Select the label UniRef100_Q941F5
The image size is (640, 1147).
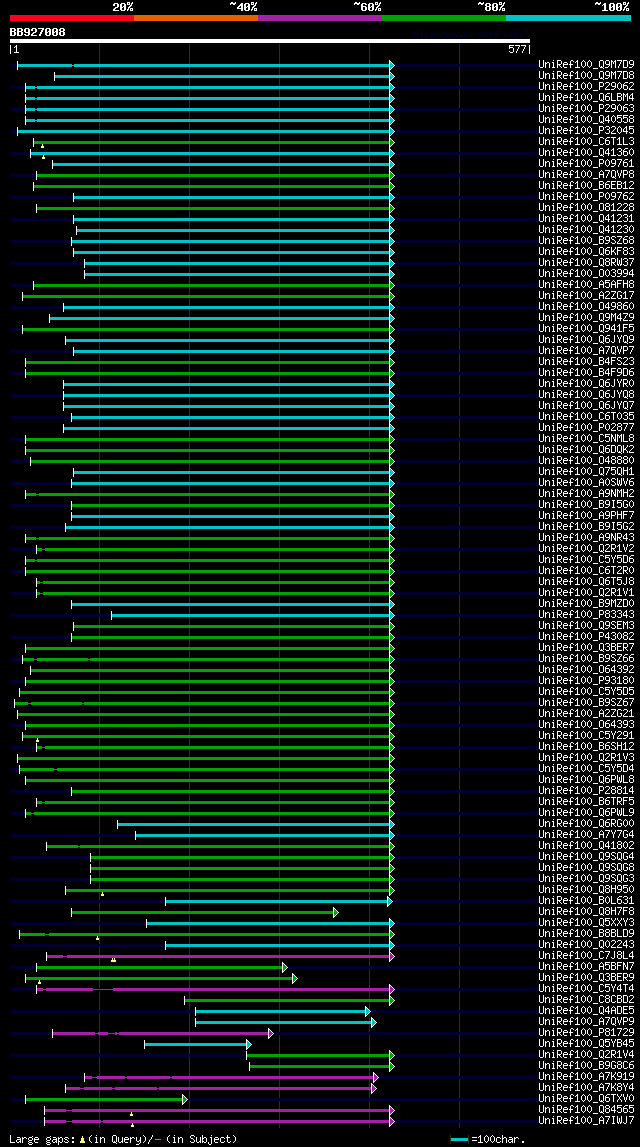586,328
